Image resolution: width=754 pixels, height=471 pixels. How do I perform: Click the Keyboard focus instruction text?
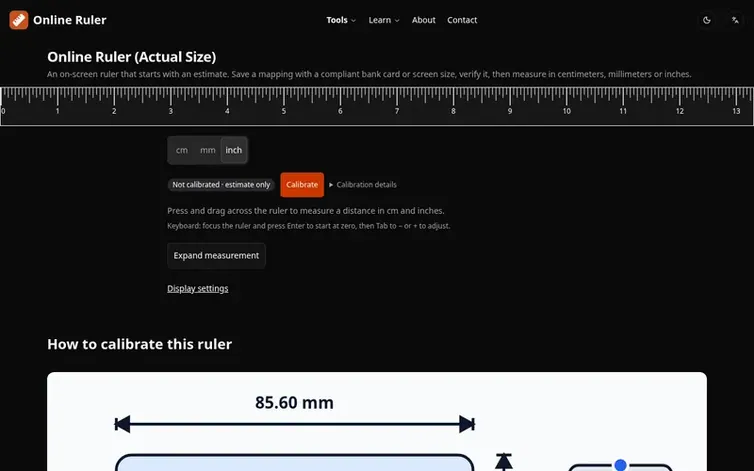coord(309,226)
